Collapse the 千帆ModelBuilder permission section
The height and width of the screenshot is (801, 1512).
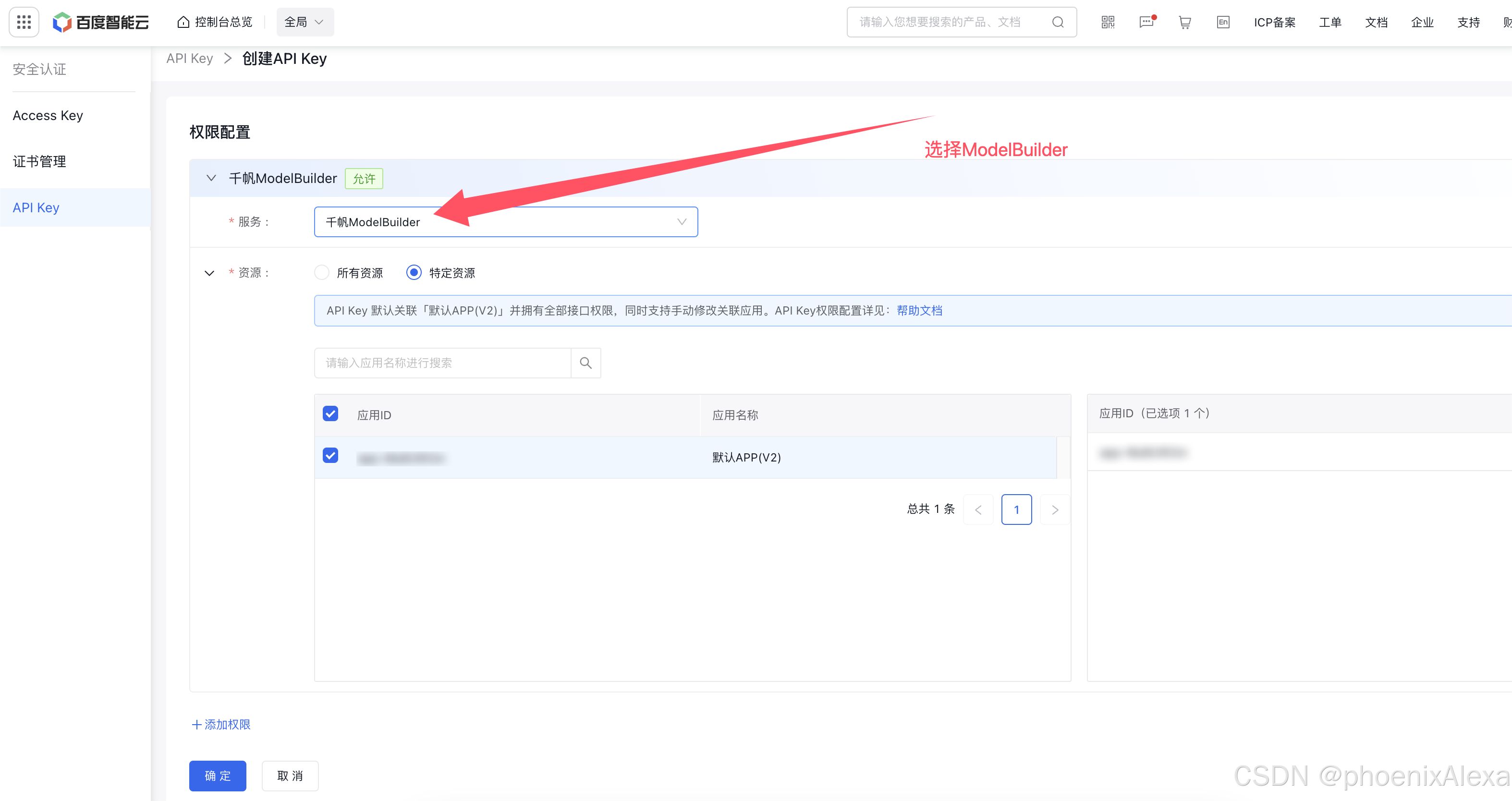pos(211,178)
